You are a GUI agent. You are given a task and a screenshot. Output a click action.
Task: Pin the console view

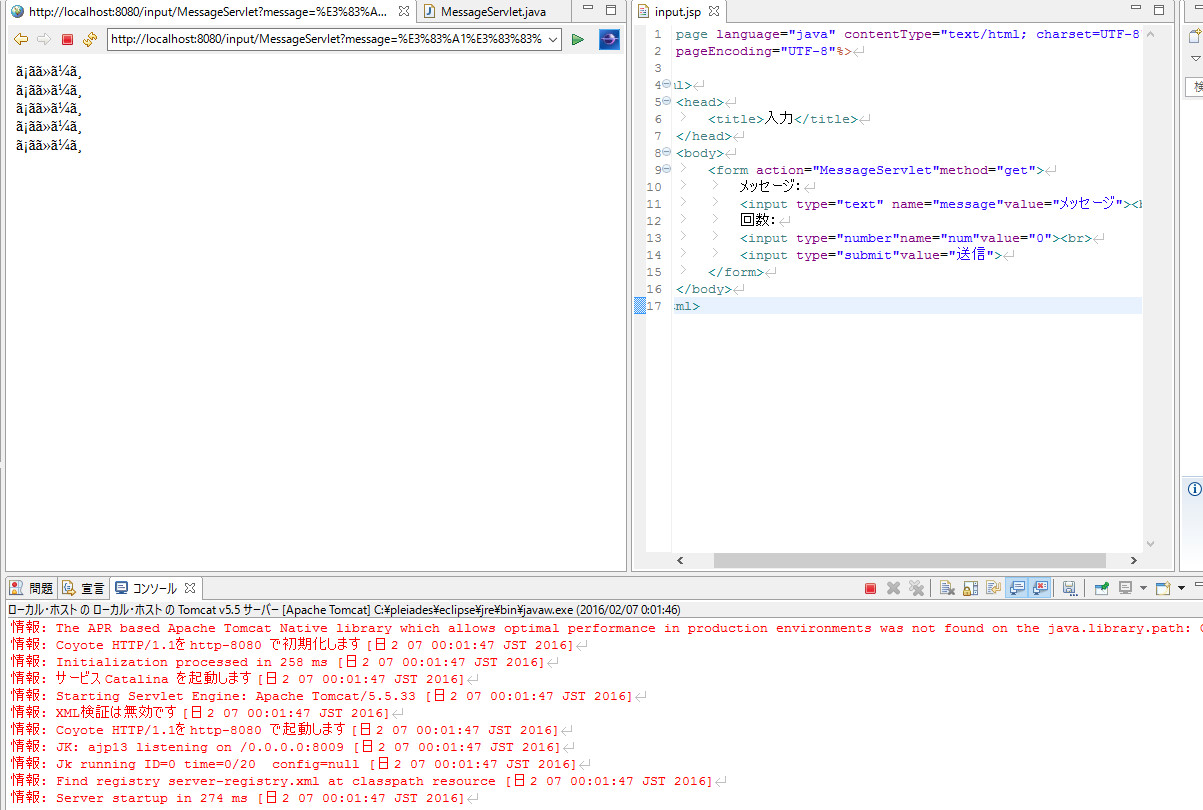coord(1101,588)
